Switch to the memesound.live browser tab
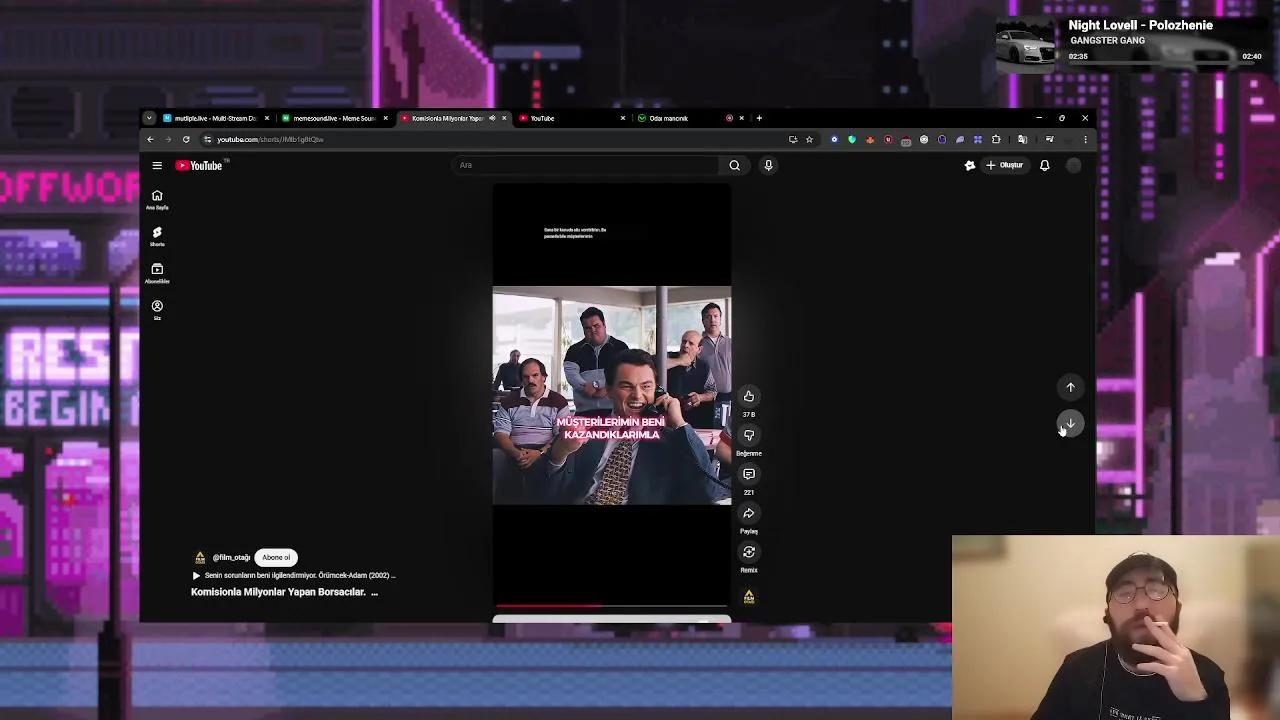Screen dimensions: 1280x720 [334, 118]
